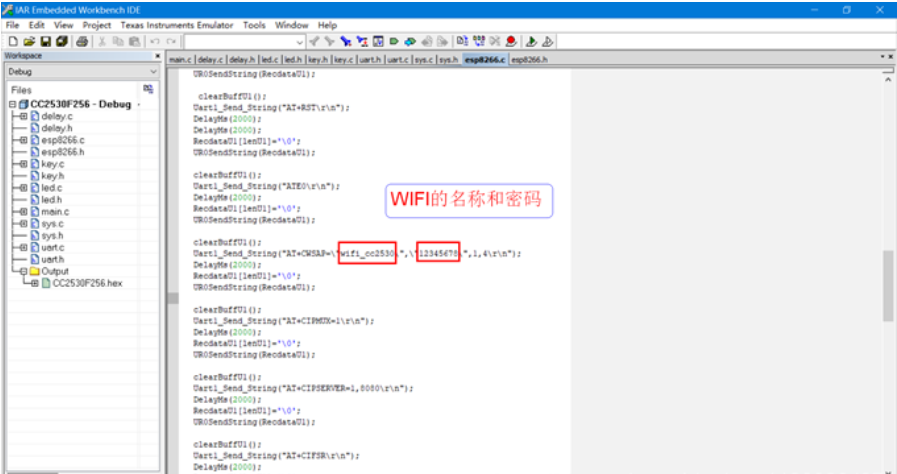Expand the main.c tree node
897x474 pixels.
tap(23, 212)
